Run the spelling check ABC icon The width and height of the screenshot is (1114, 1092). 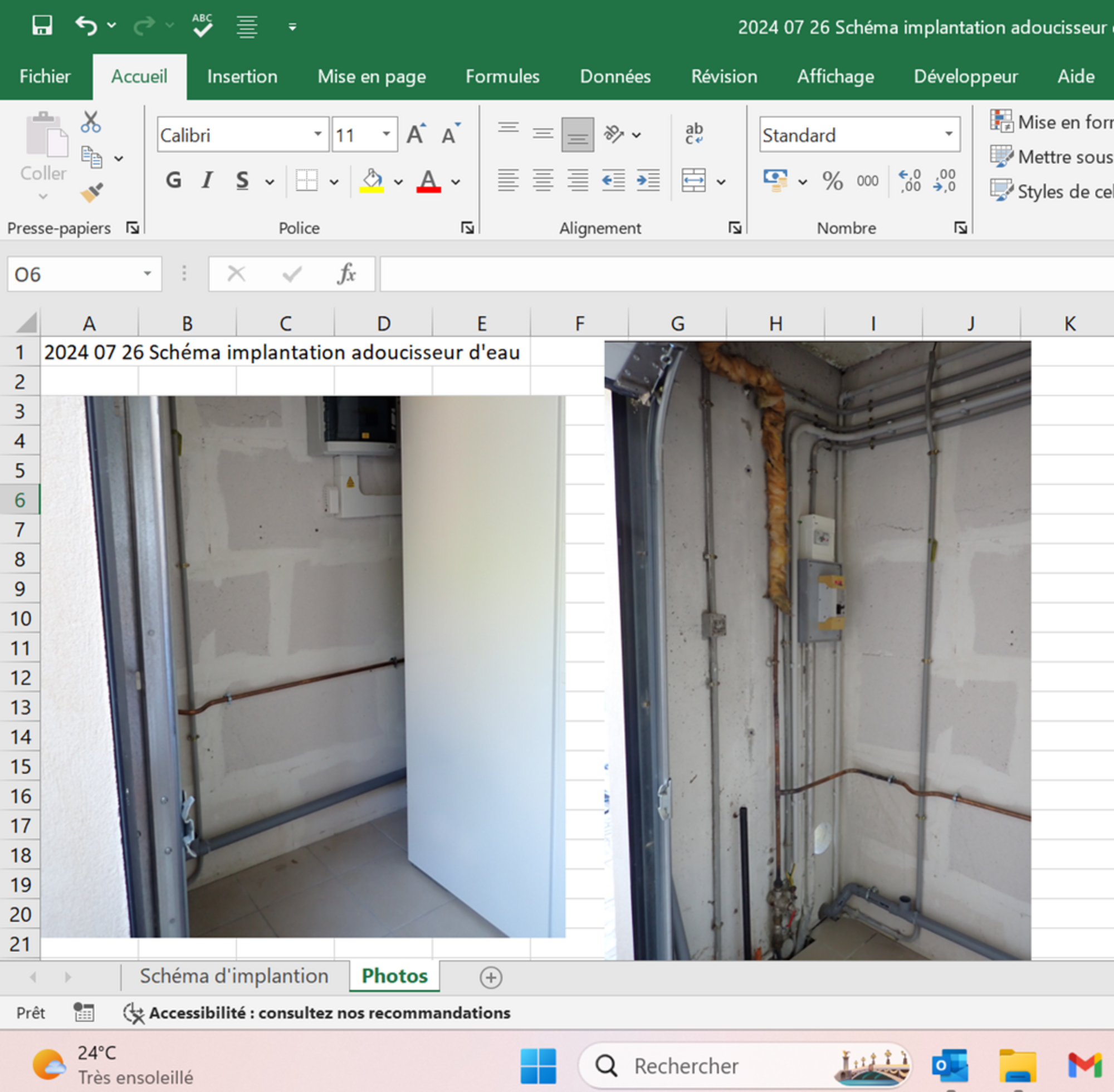click(202, 26)
